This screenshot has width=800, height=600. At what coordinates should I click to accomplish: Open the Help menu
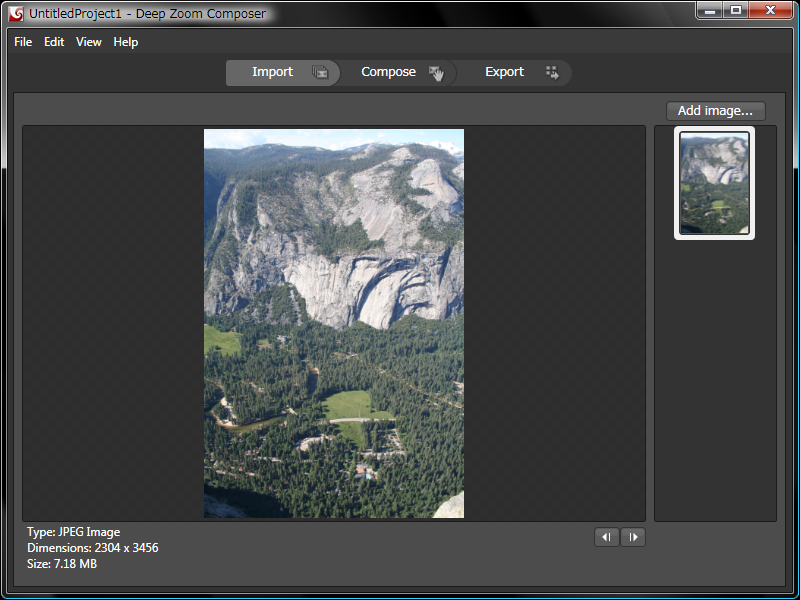126,42
